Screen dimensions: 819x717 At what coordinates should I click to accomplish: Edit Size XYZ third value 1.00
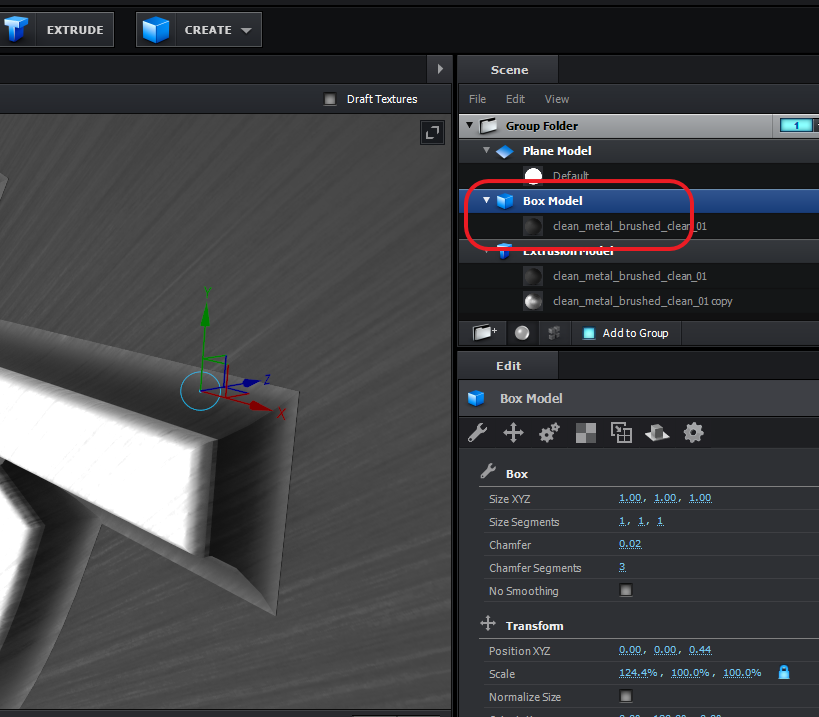700,498
